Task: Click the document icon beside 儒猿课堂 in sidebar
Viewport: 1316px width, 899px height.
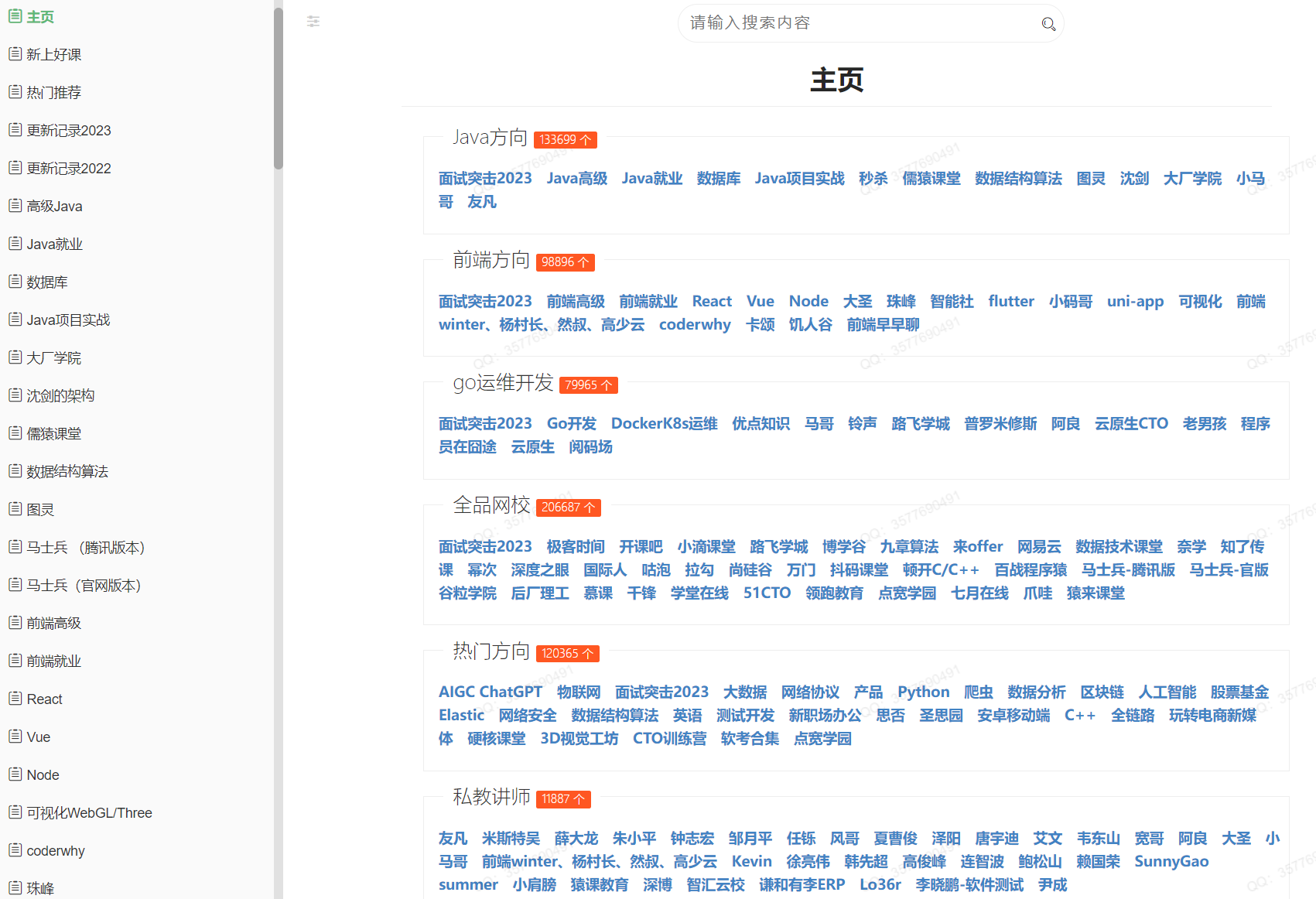Action: pos(15,433)
